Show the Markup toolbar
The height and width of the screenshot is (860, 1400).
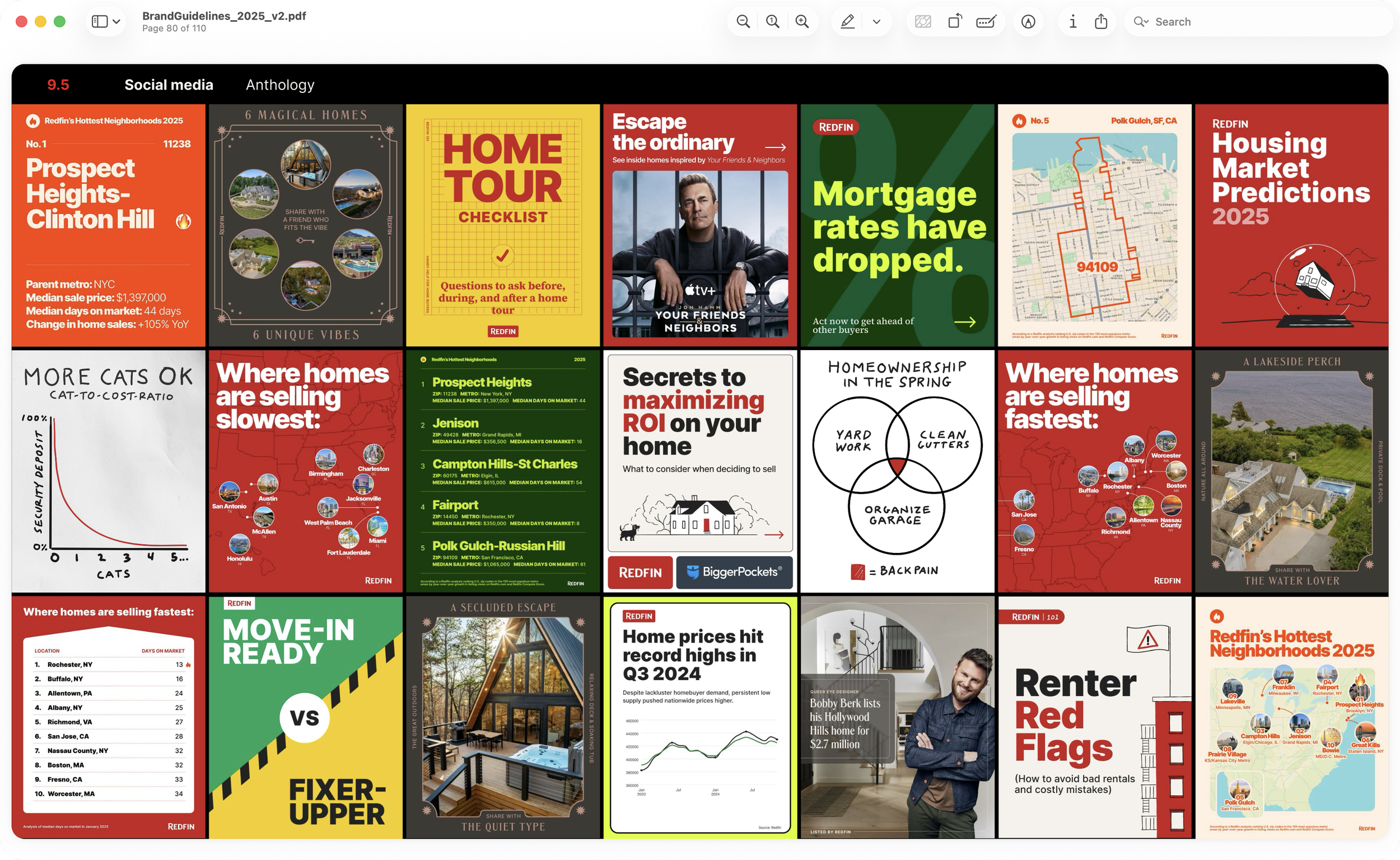[1028, 22]
